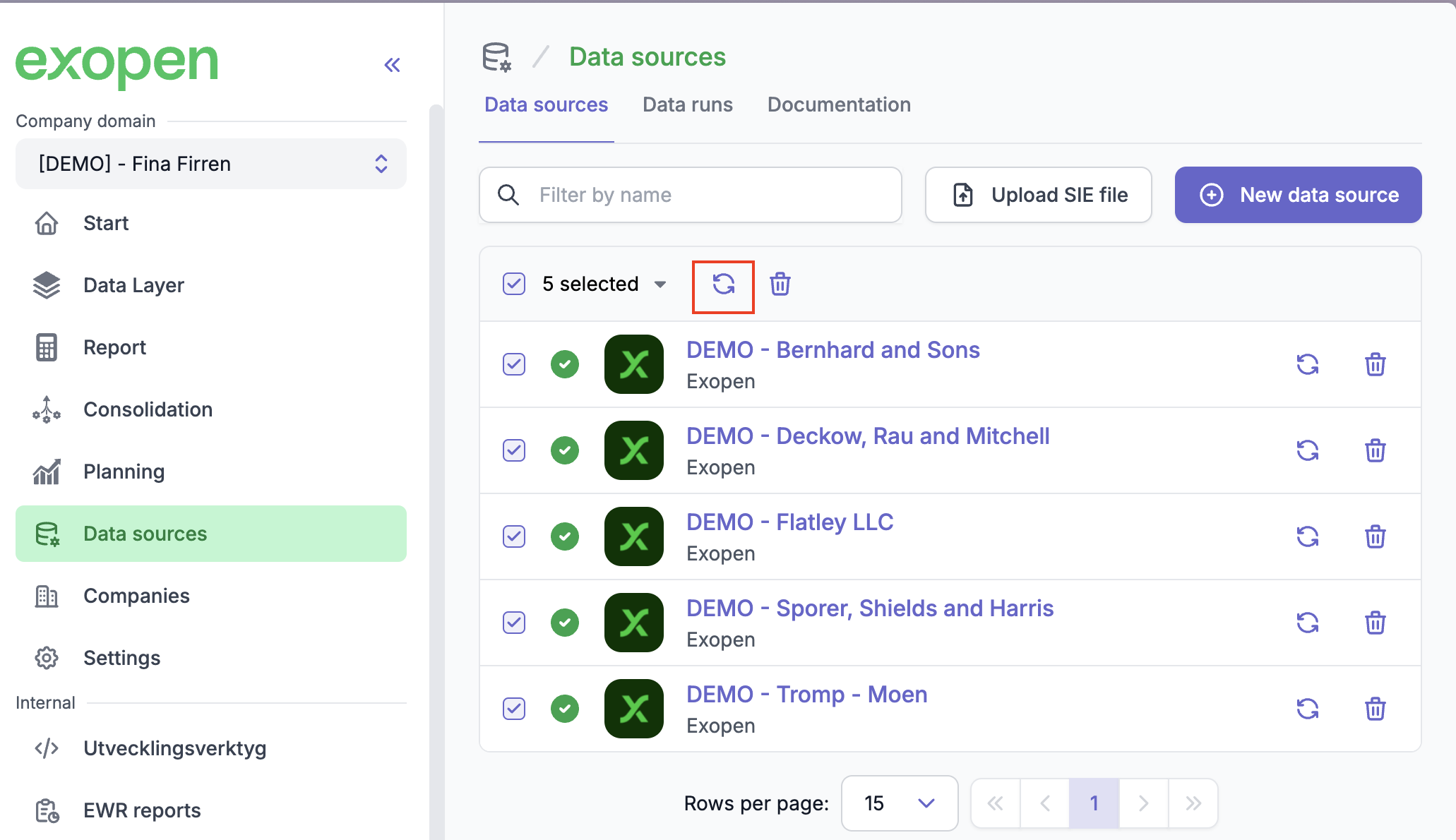The width and height of the screenshot is (1456, 840).
Task: Sync DEMO - Deckow, Rau and Mitchell
Action: 1308,450
